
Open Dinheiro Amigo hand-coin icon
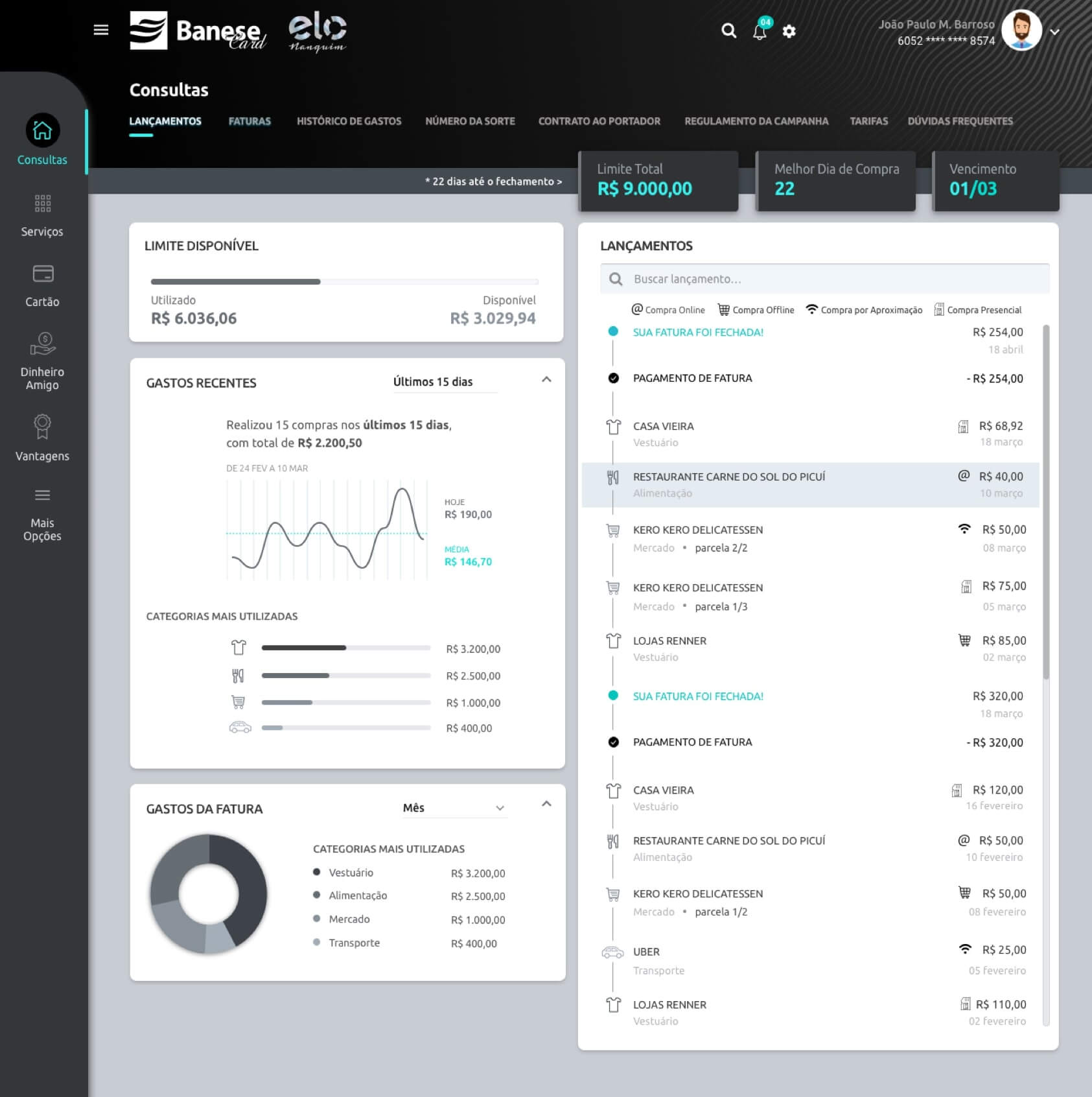point(43,344)
